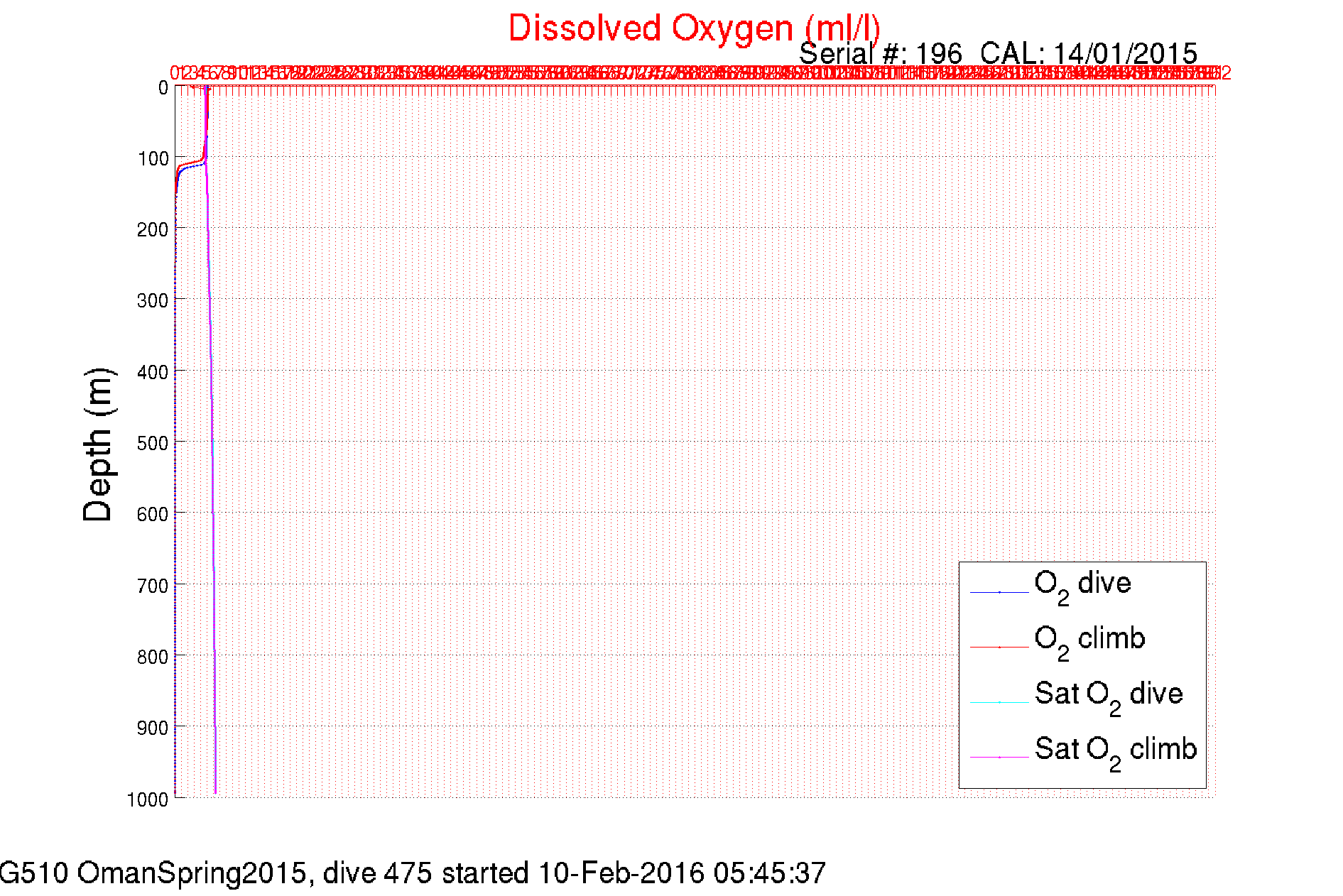Click the depth tick label 800
Screen dimensions: 1343x896
153,657
